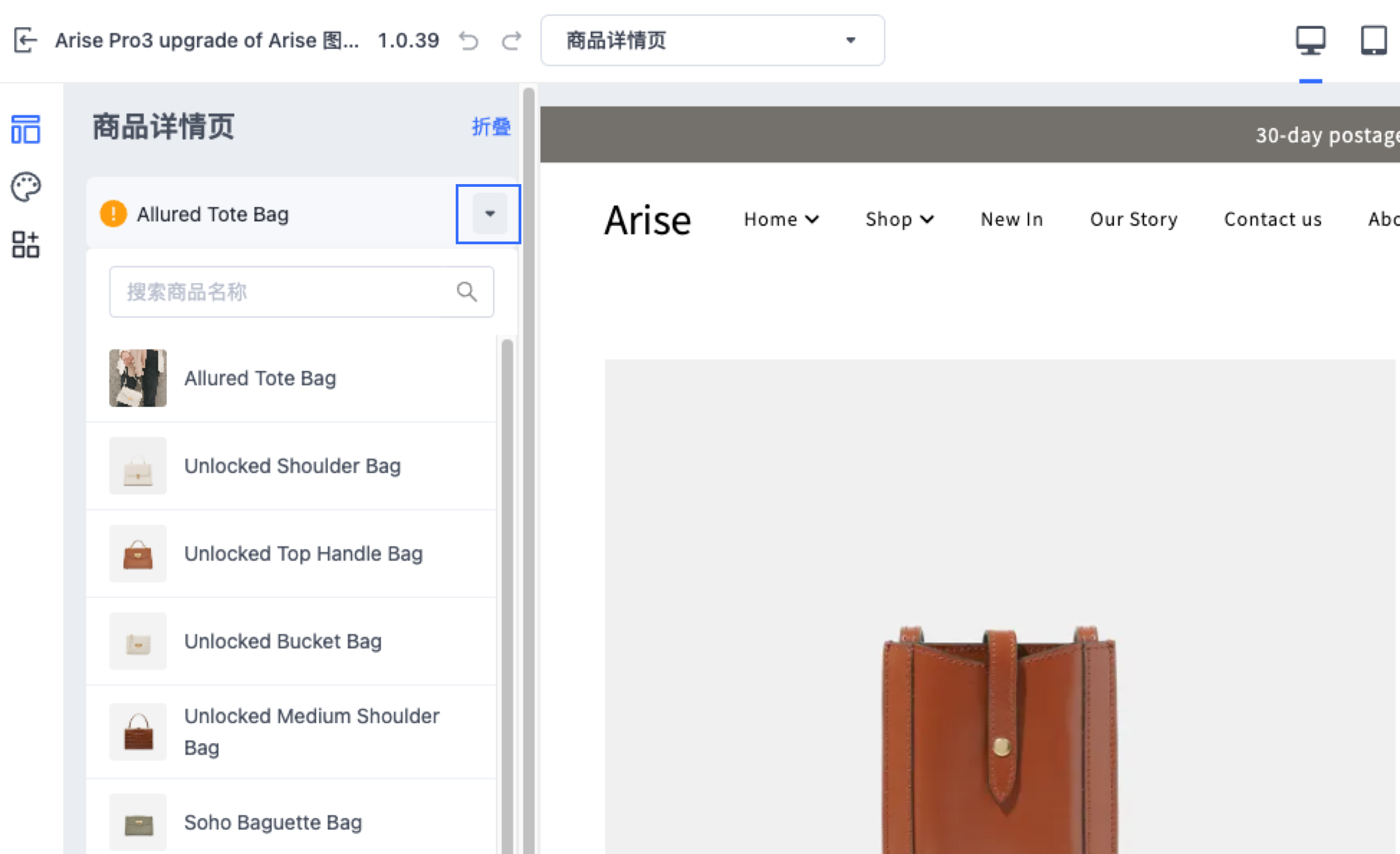The height and width of the screenshot is (854, 1400).
Task: Click the 30-day postage announcement bar
Action: tap(970, 135)
